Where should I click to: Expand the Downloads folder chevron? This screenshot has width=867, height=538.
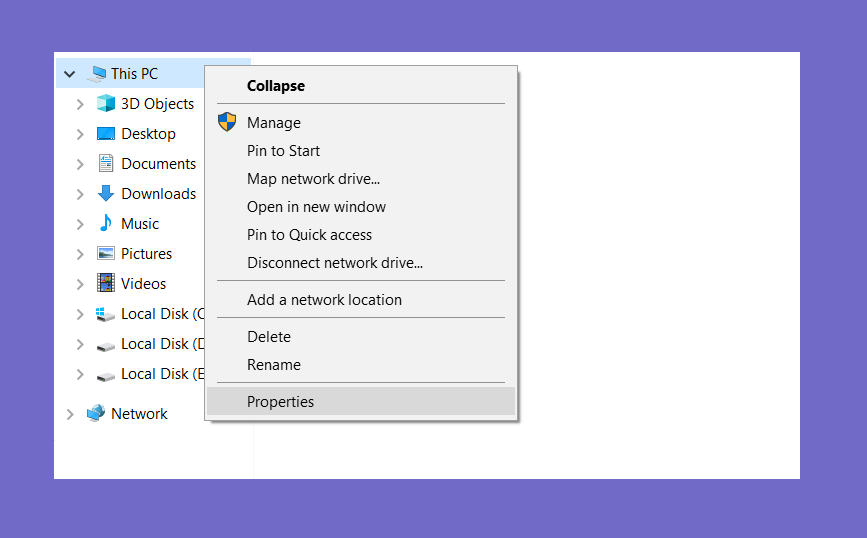pos(80,194)
